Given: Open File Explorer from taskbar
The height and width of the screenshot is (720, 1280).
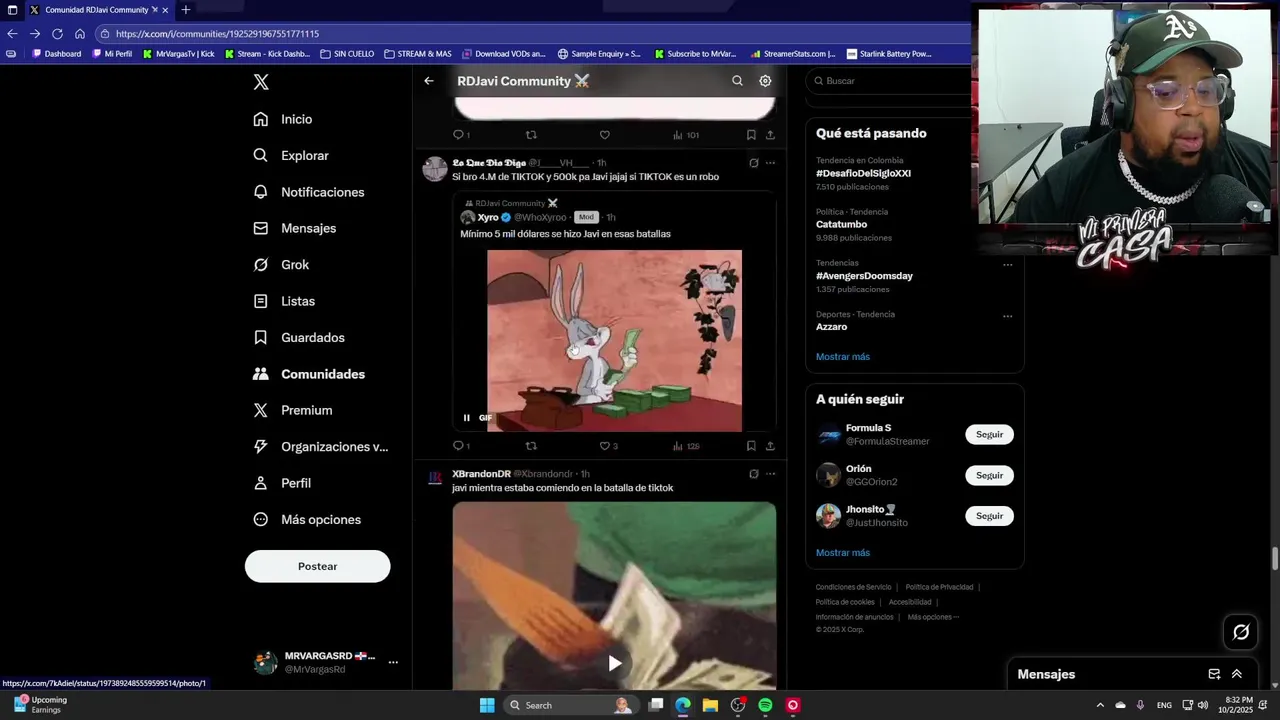Looking at the screenshot, I should tap(710, 705).
